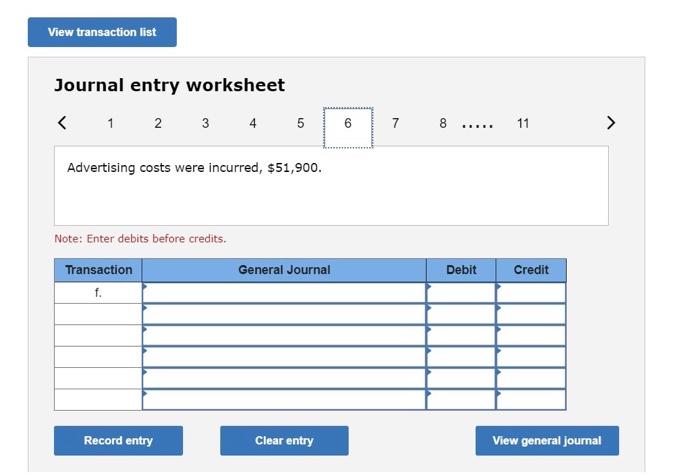The width and height of the screenshot is (700, 475).
Task: Select the active worksheet tab 6
Action: pos(348,128)
